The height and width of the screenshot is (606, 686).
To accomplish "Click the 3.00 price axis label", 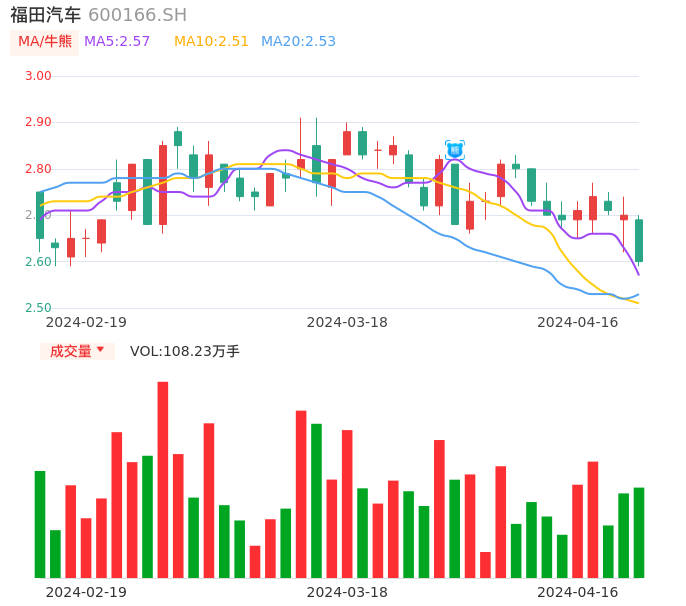I will [x=38, y=76].
